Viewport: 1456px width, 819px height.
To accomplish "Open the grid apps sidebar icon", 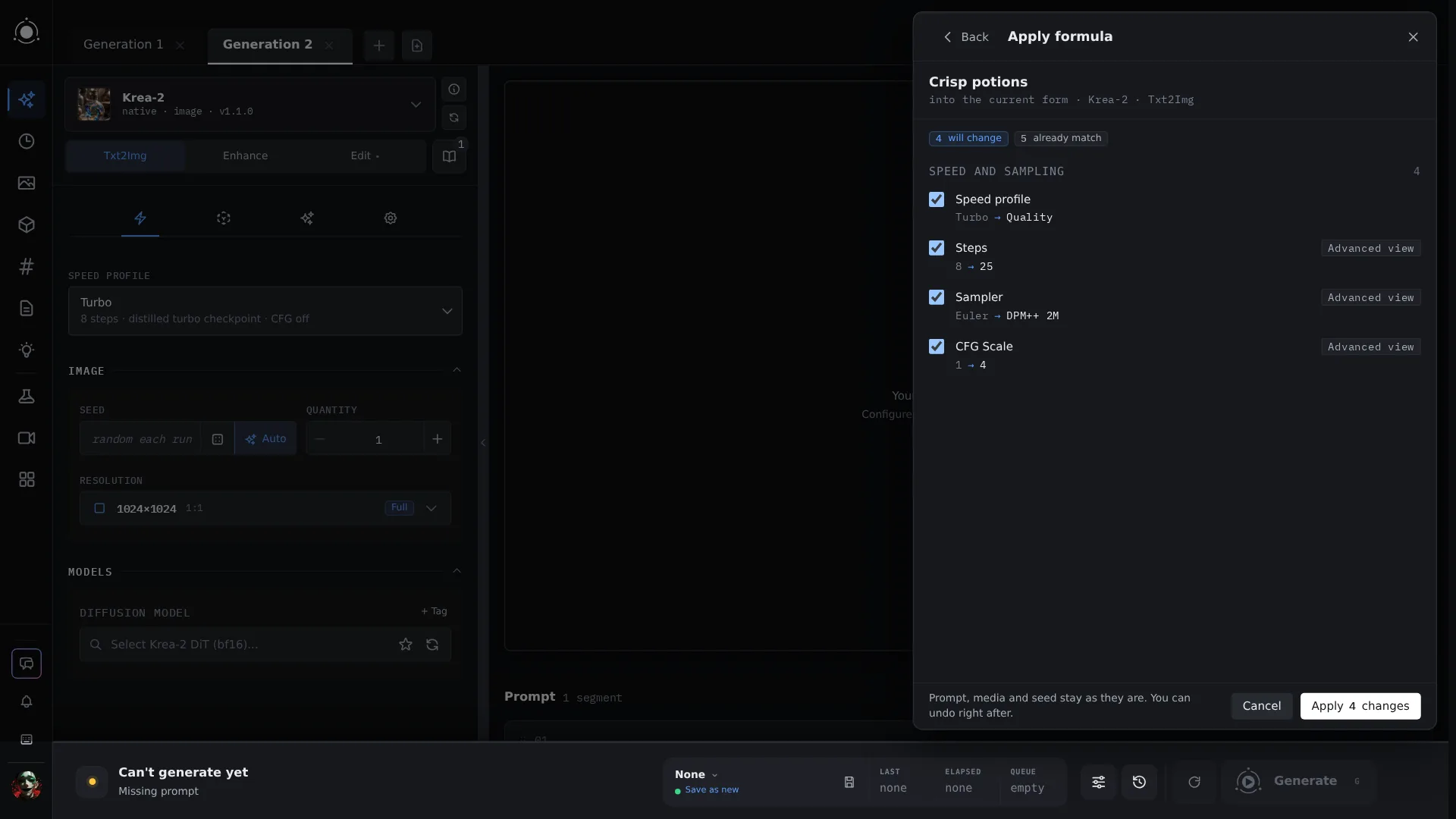I will pos(27,480).
